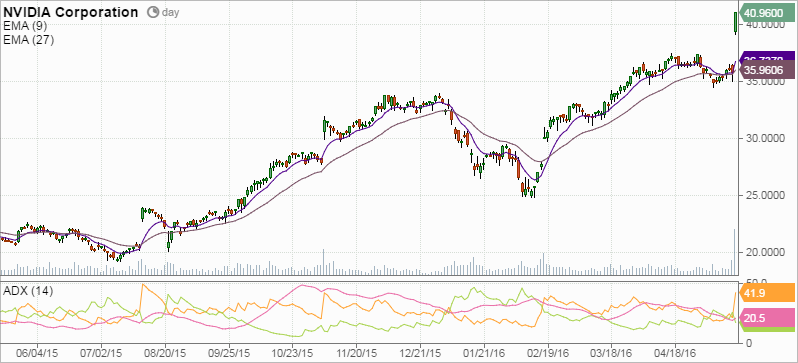Select the NVIDIA Corporation chart title

click(x=71, y=13)
